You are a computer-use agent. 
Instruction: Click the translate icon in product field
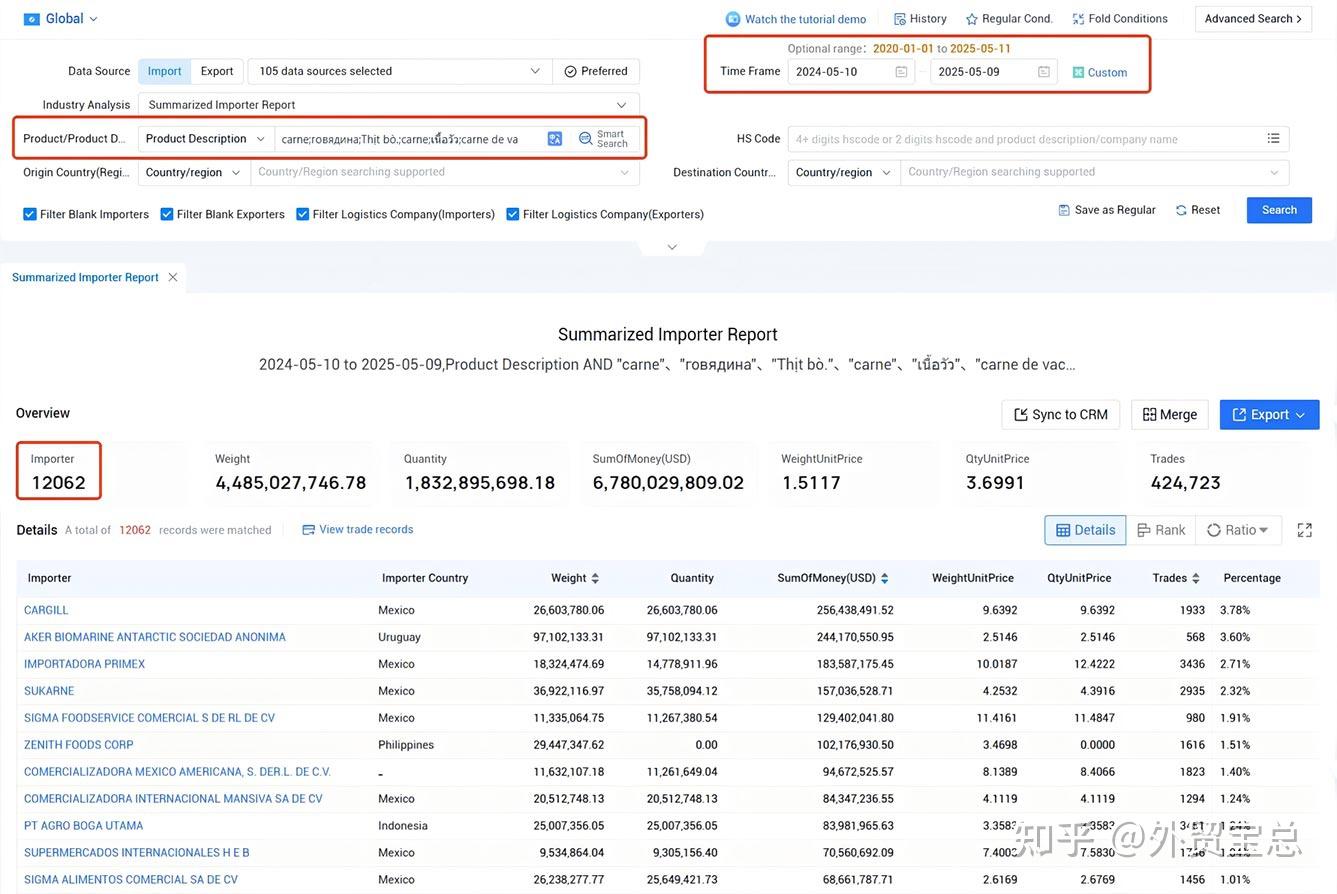555,139
